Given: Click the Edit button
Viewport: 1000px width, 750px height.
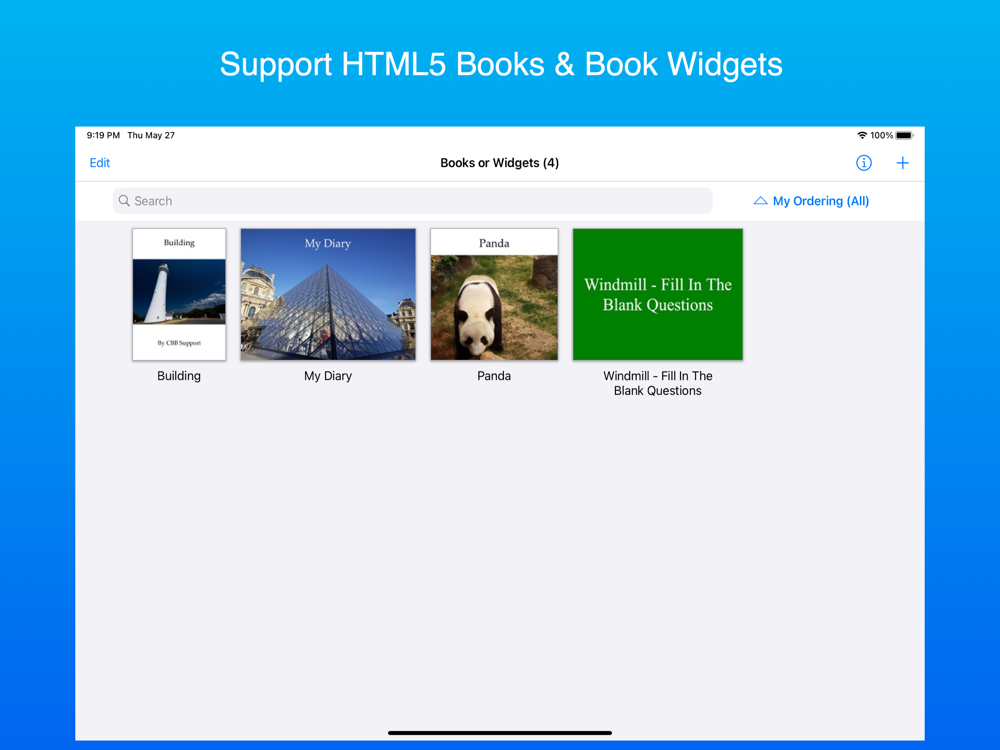Looking at the screenshot, I should (x=99, y=163).
